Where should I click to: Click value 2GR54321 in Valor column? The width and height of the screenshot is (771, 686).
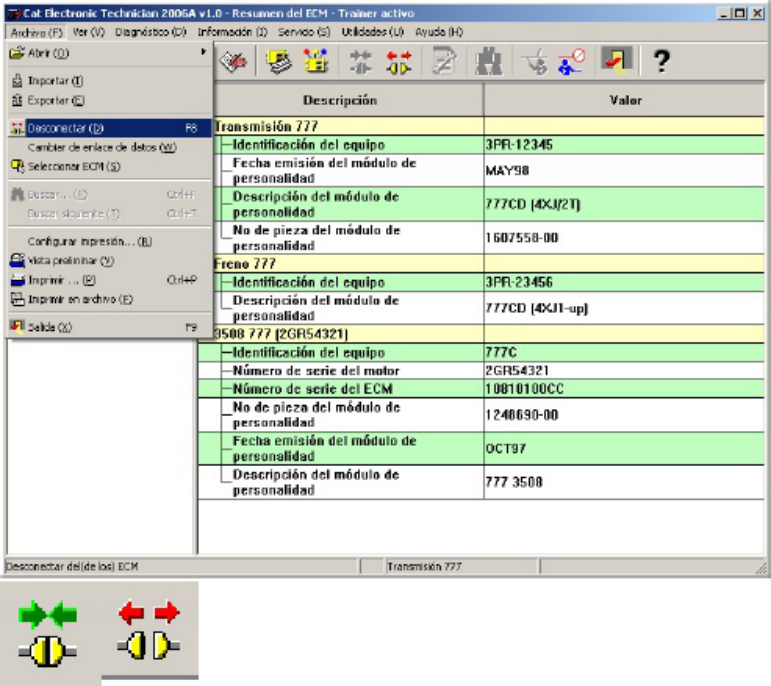tap(517, 370)
